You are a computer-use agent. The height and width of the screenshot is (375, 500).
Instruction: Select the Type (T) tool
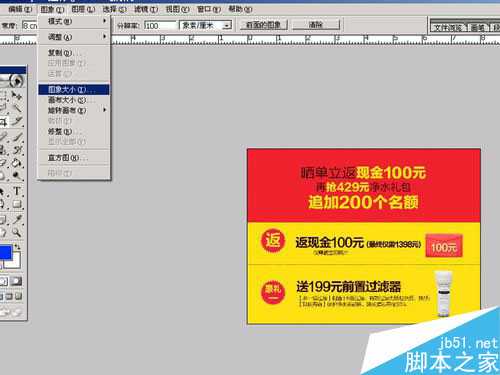coord(17,191)
